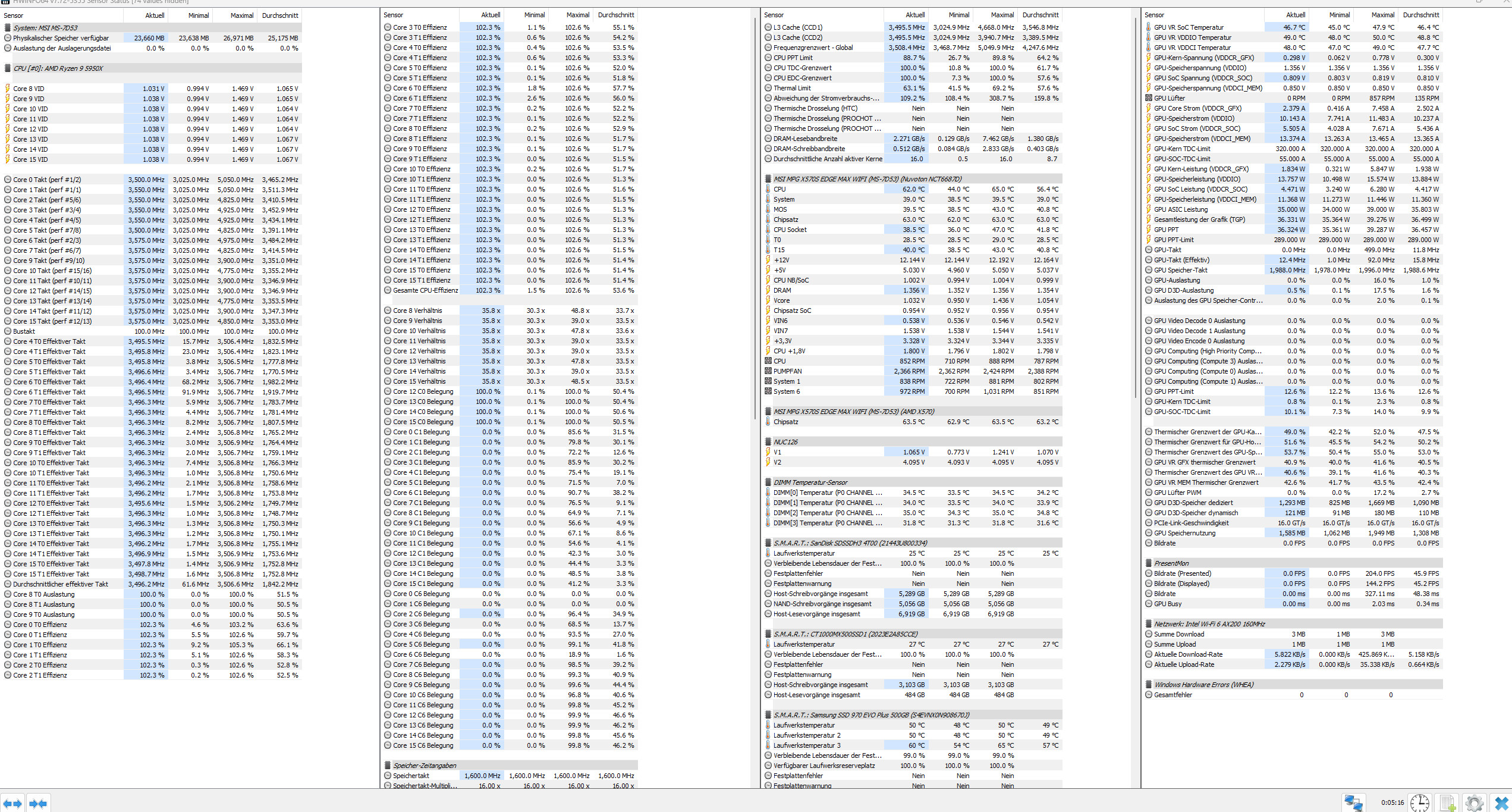
Task: Click the Durchschnitt column header in last panel
Action: coord(1421,15)
